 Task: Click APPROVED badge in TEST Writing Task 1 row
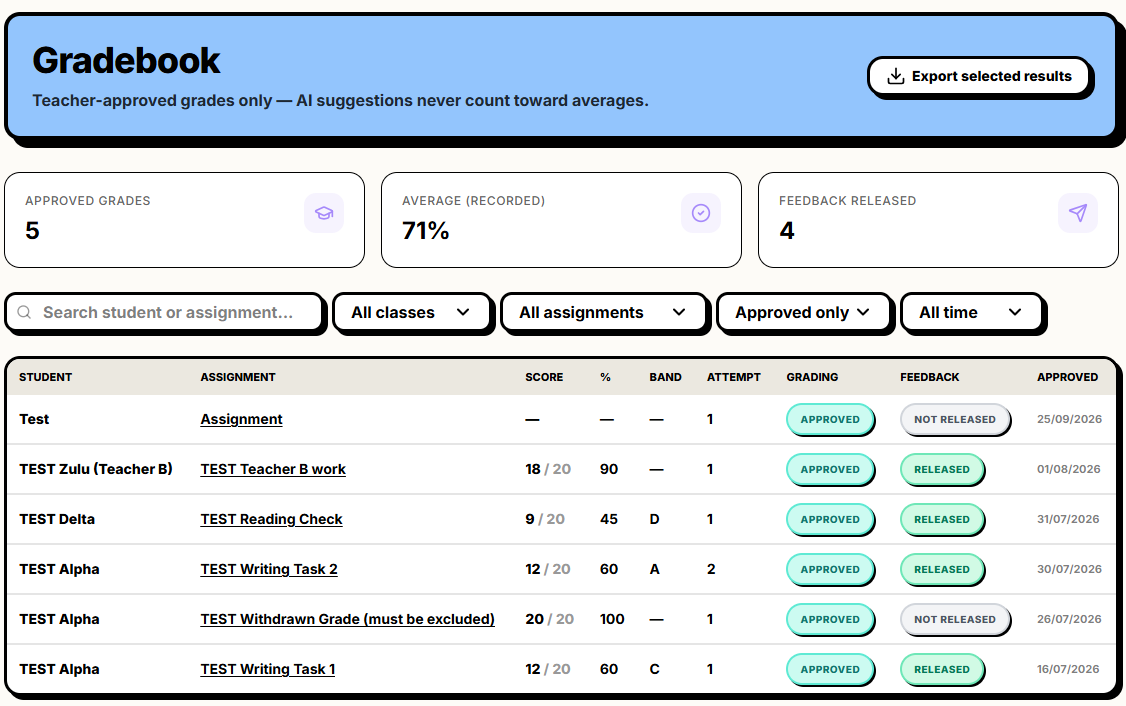830,669
